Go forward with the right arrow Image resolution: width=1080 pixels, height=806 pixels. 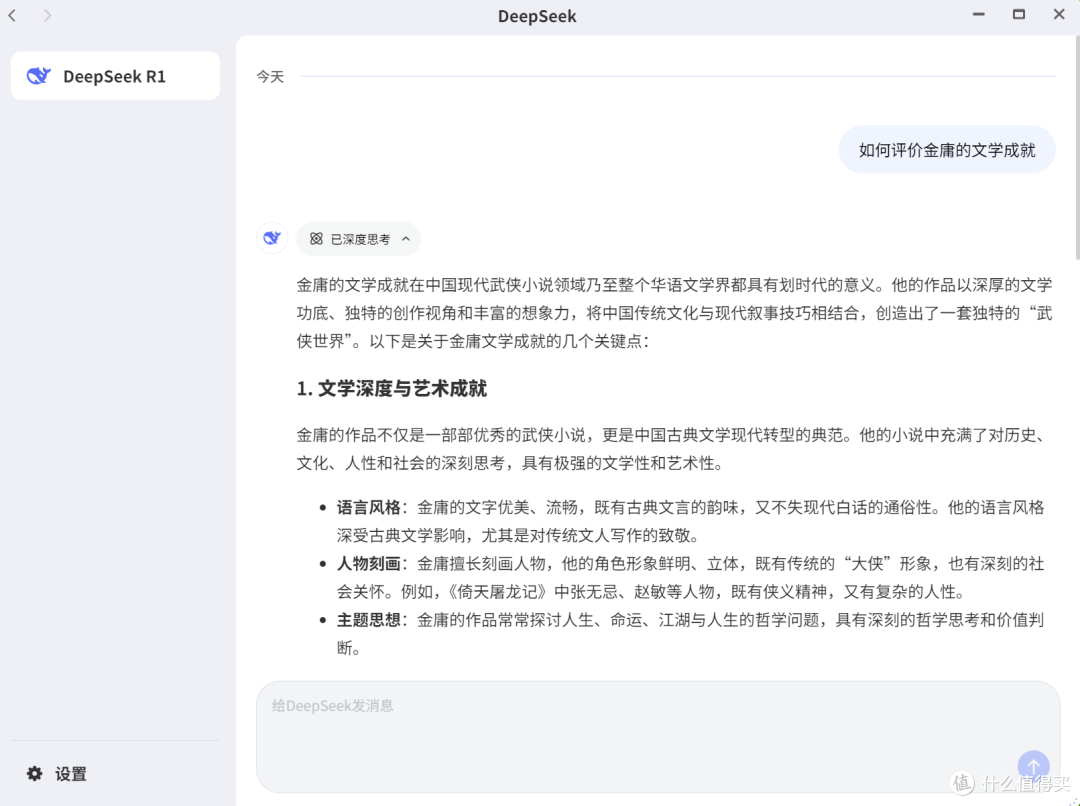47,15
